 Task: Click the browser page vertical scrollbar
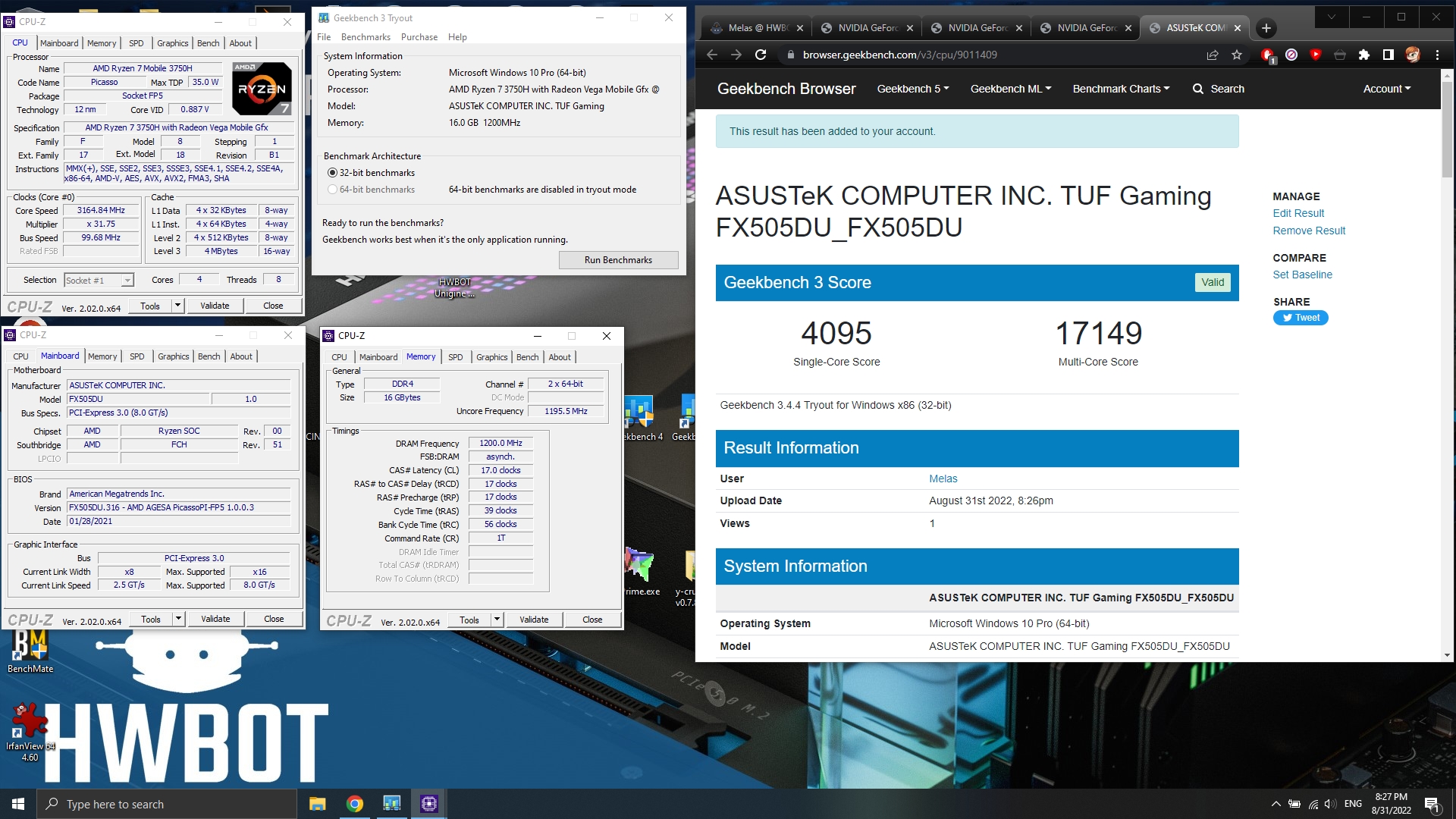pos(1447,129)
